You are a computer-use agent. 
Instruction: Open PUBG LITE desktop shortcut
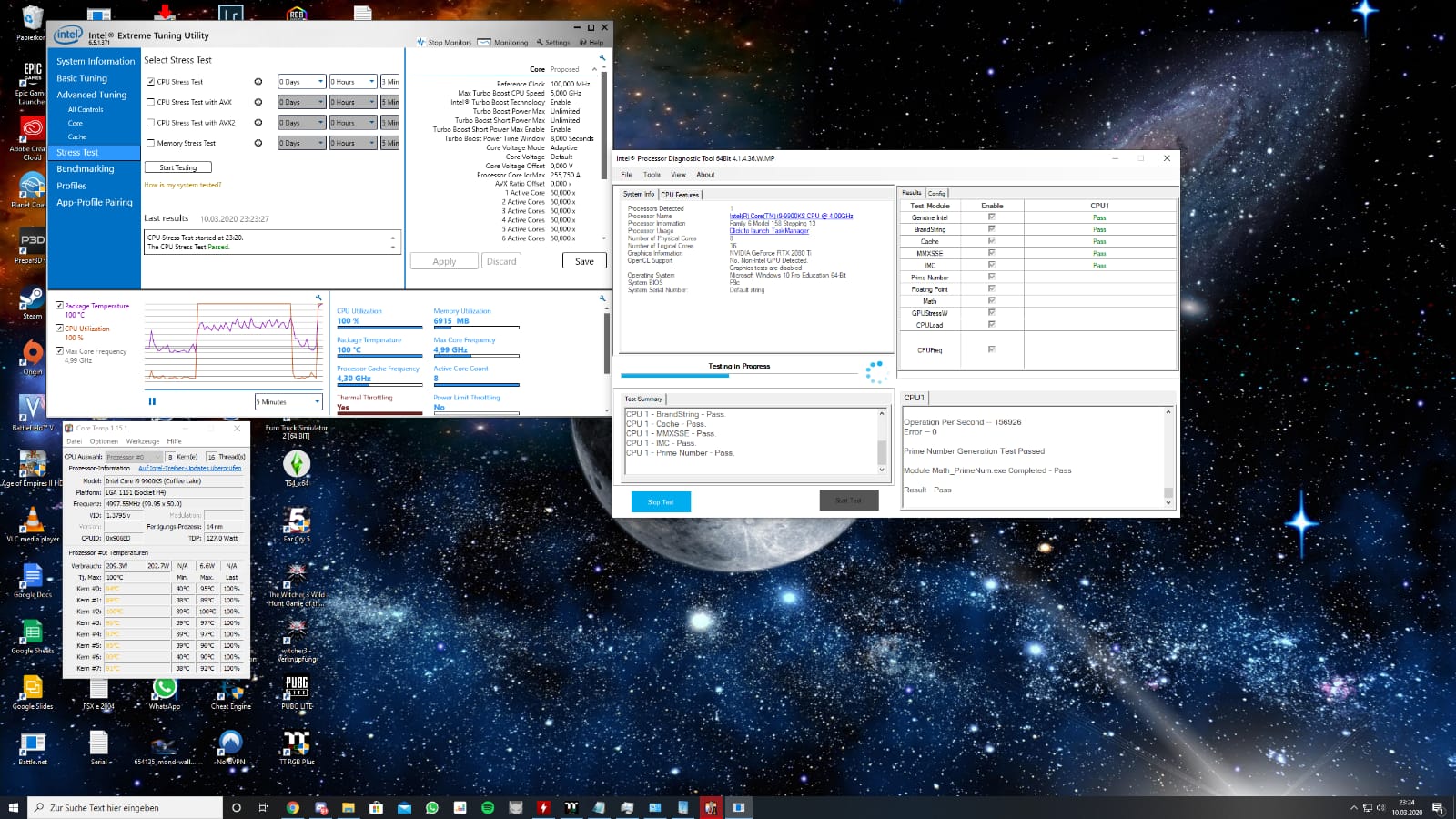pyautogui.click(x=297, y=693)
